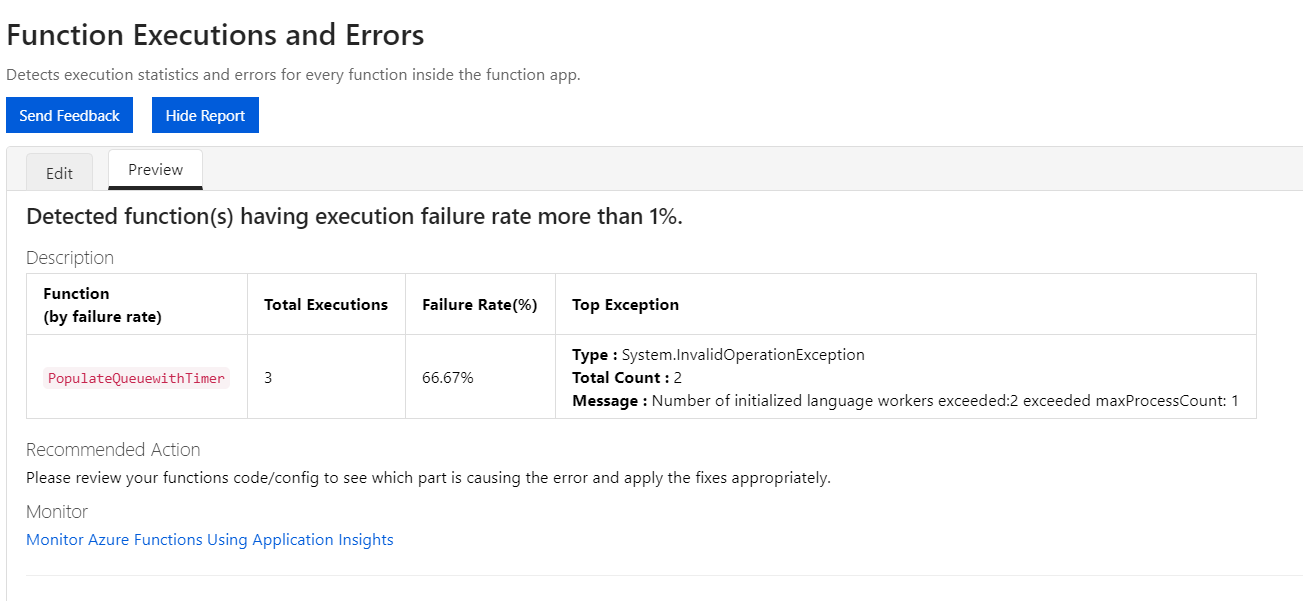
Task: Click the Function Executions and Errors heading
Action: (215, 34)
